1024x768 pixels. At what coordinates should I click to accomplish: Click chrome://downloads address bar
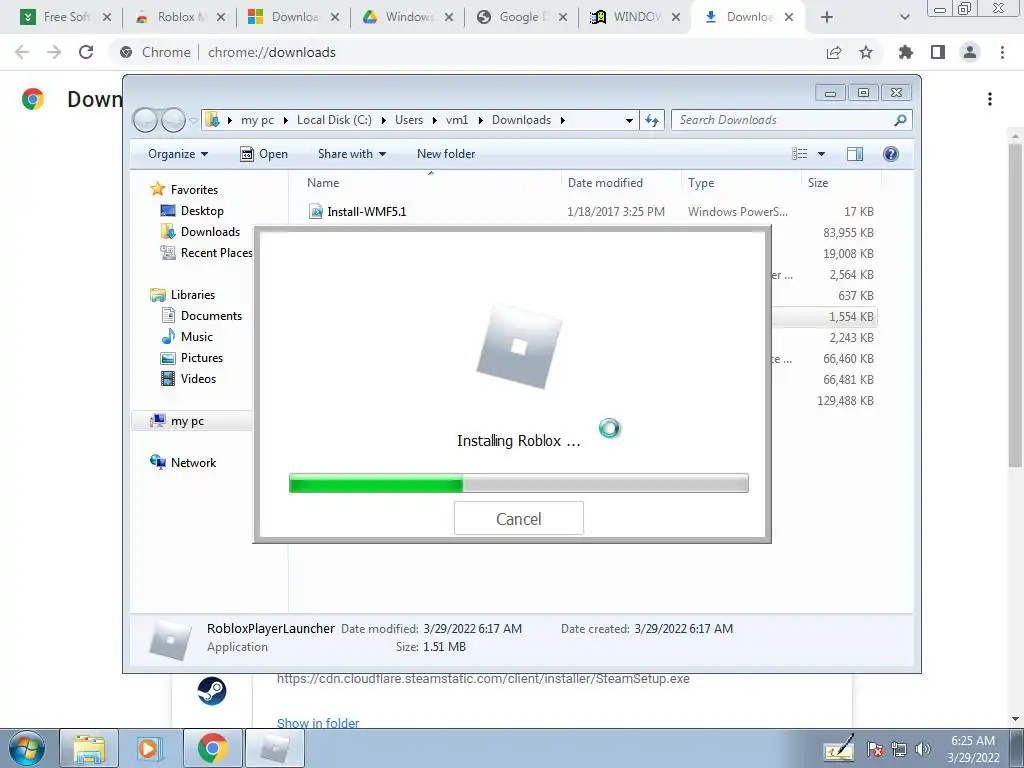(x=272, y=52)
